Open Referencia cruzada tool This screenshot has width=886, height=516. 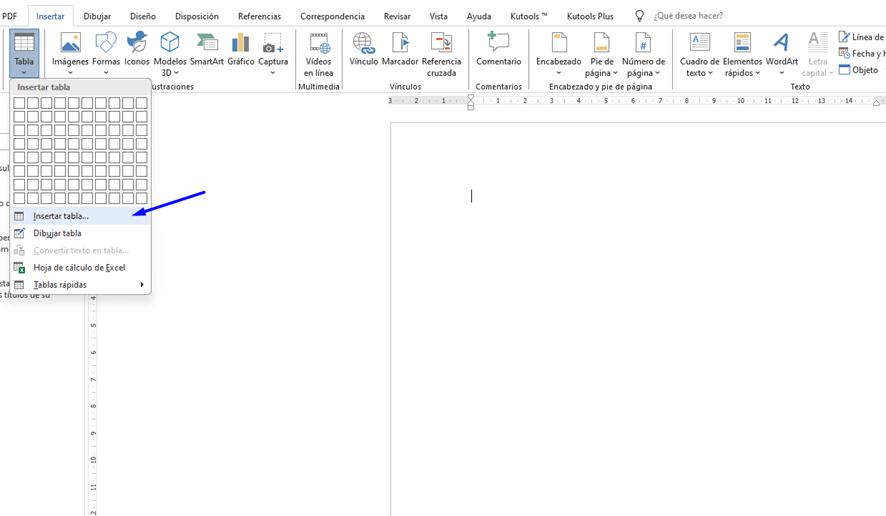coord(441,55)
